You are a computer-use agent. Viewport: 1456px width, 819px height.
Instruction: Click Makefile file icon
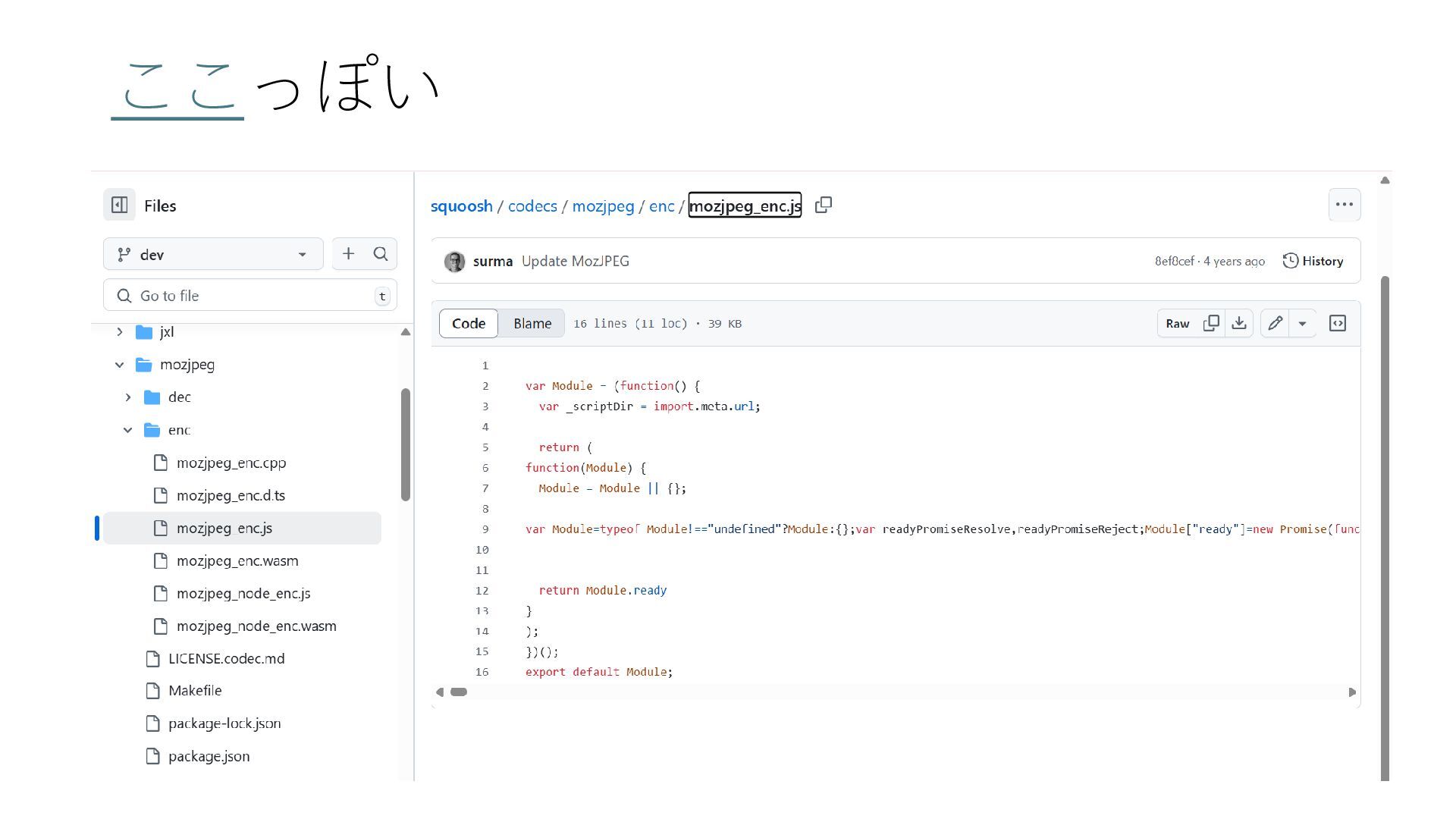point(152,691)
